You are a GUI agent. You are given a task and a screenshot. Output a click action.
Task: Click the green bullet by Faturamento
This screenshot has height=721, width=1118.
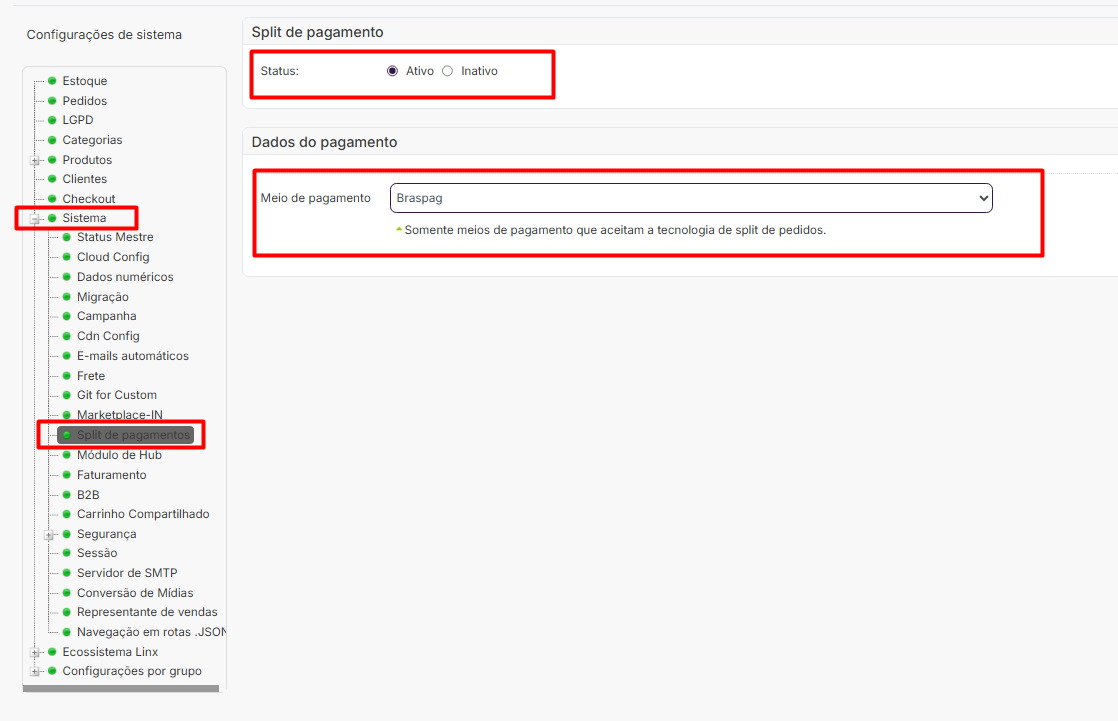tap(66, 474)
